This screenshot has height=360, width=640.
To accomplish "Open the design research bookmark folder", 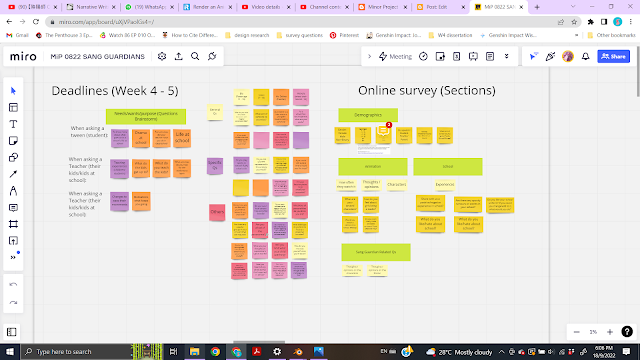I will coord(247,36).
